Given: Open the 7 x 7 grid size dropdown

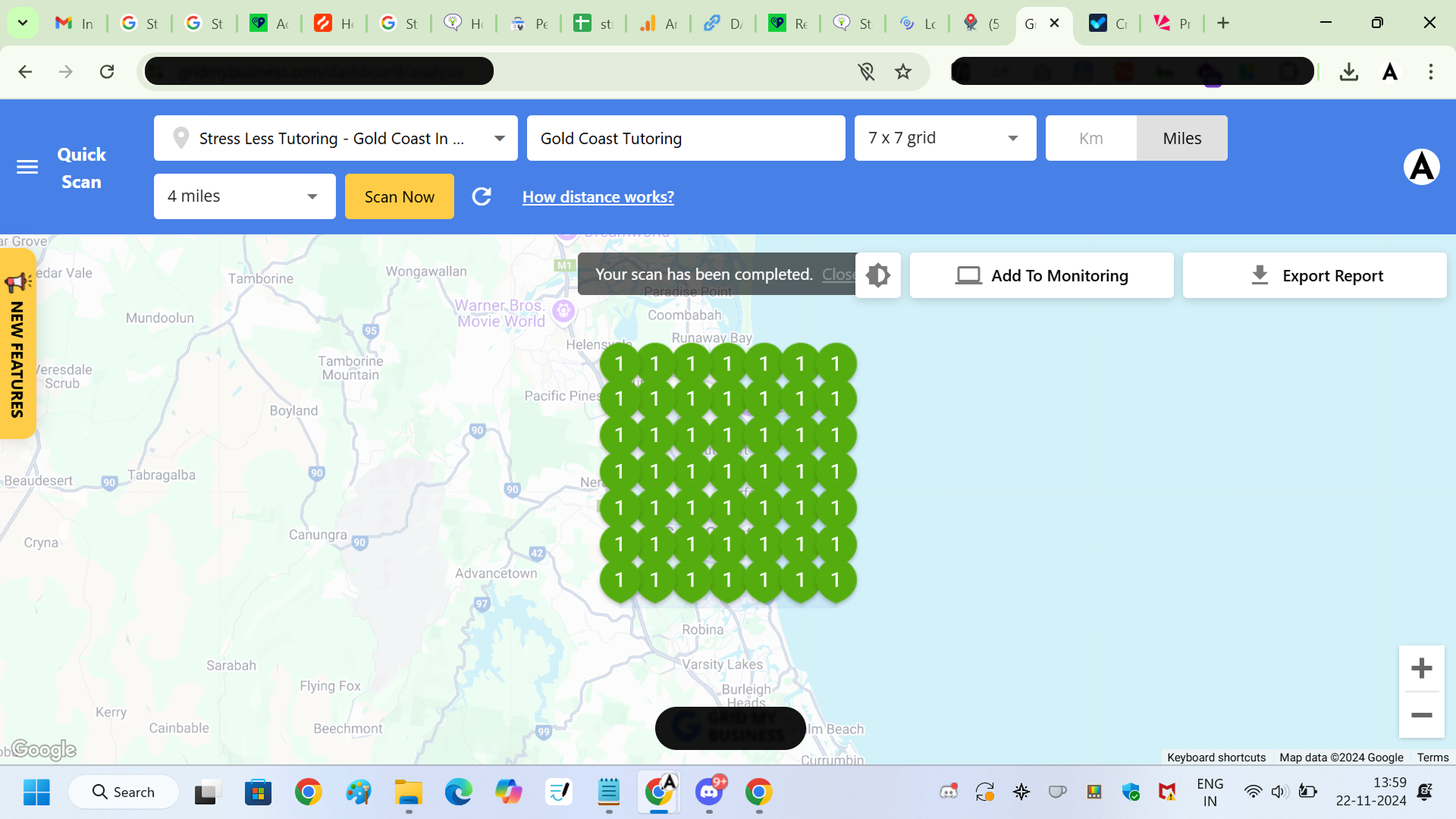Looking at the screenshot, I should pos(944,138).
